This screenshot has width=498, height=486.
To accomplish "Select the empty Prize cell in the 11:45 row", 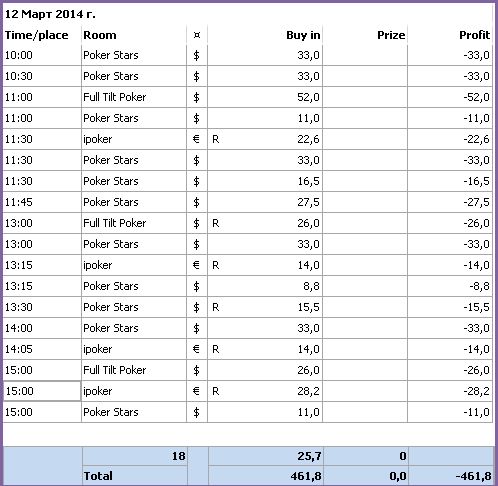I will (x=365, y=202).
